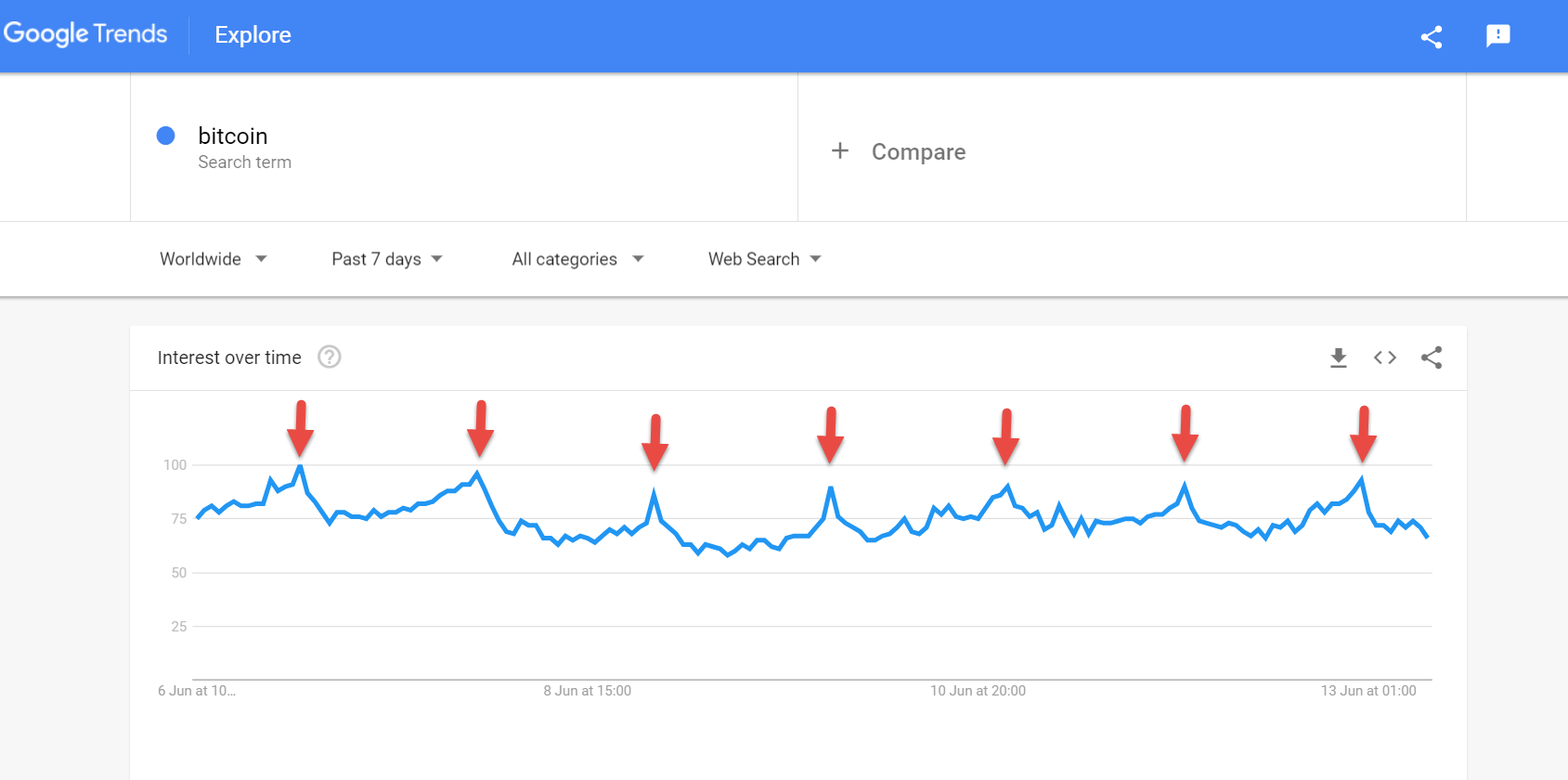1568x780 pixels.
Task: Share the Interest over time chart
Action: click(1431, 357)
